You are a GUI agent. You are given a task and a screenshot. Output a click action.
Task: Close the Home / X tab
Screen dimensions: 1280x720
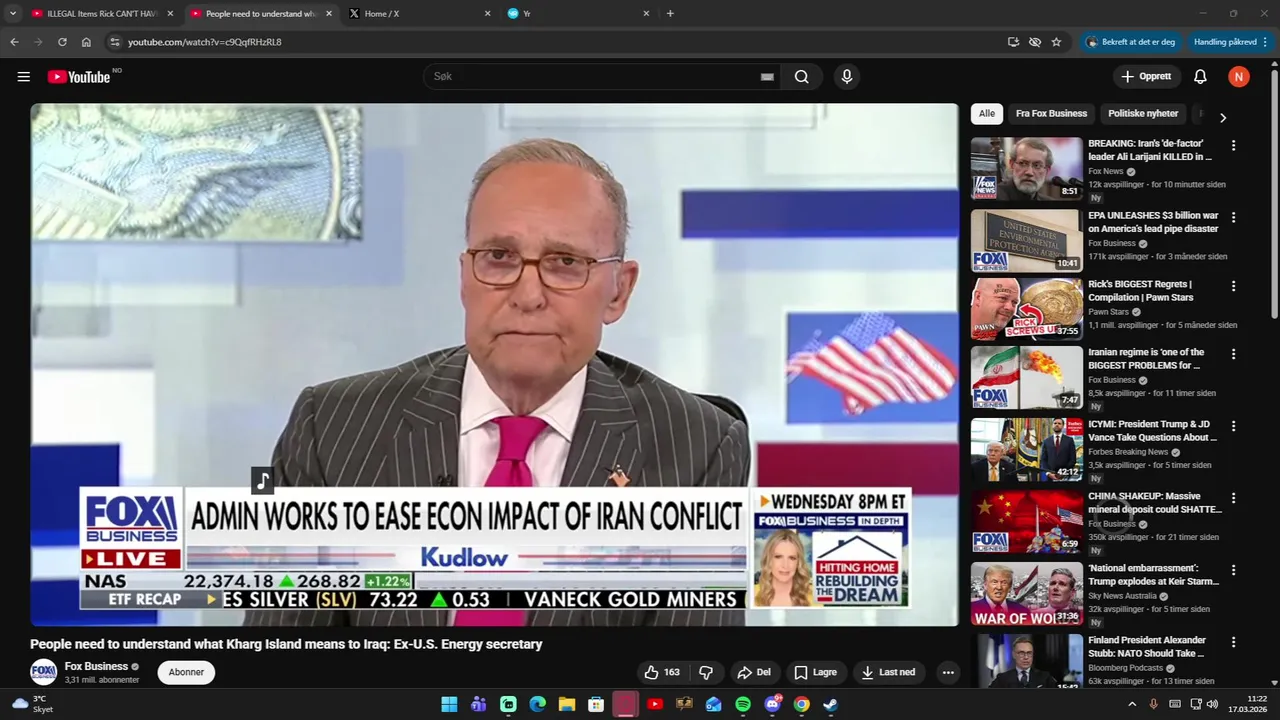(487, 13)
